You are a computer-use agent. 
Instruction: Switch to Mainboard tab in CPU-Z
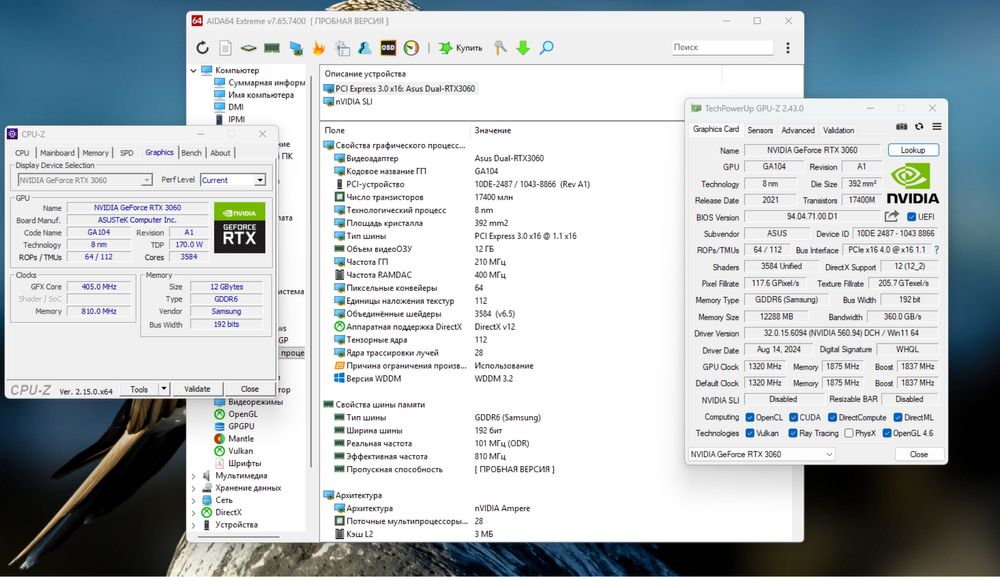point(57,153)
